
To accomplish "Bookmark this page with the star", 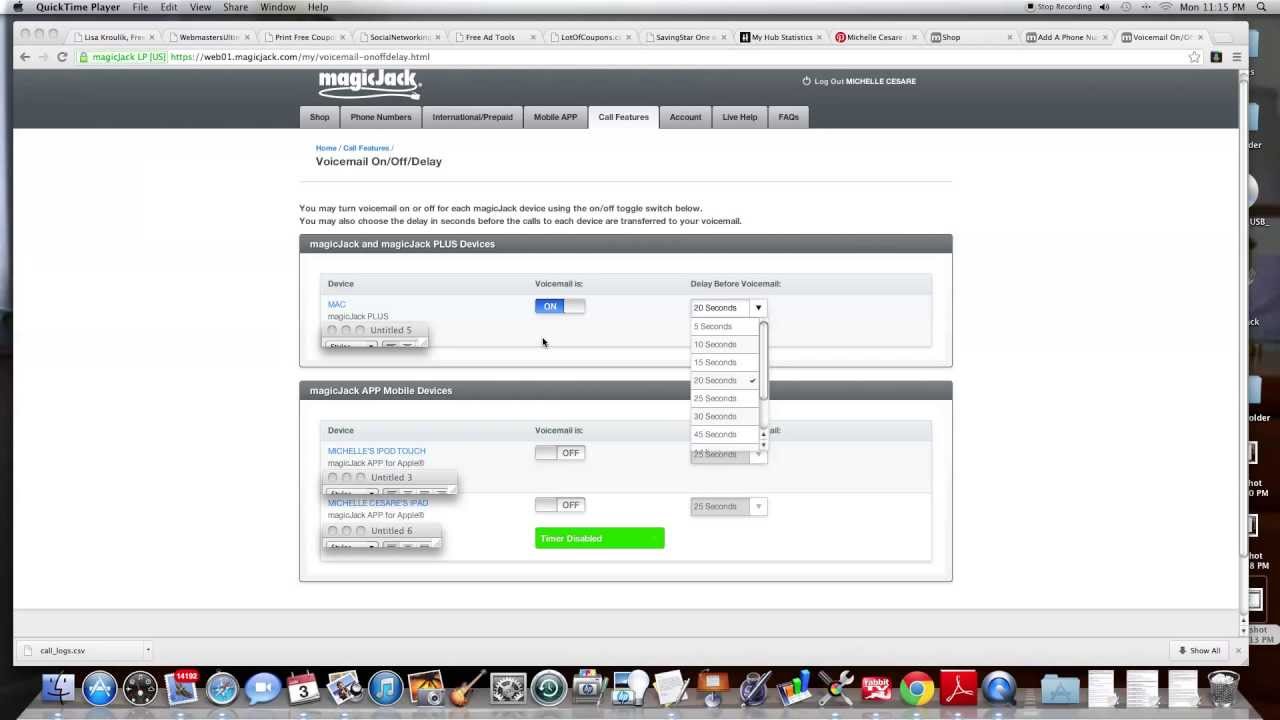I will pos(1194,57).
